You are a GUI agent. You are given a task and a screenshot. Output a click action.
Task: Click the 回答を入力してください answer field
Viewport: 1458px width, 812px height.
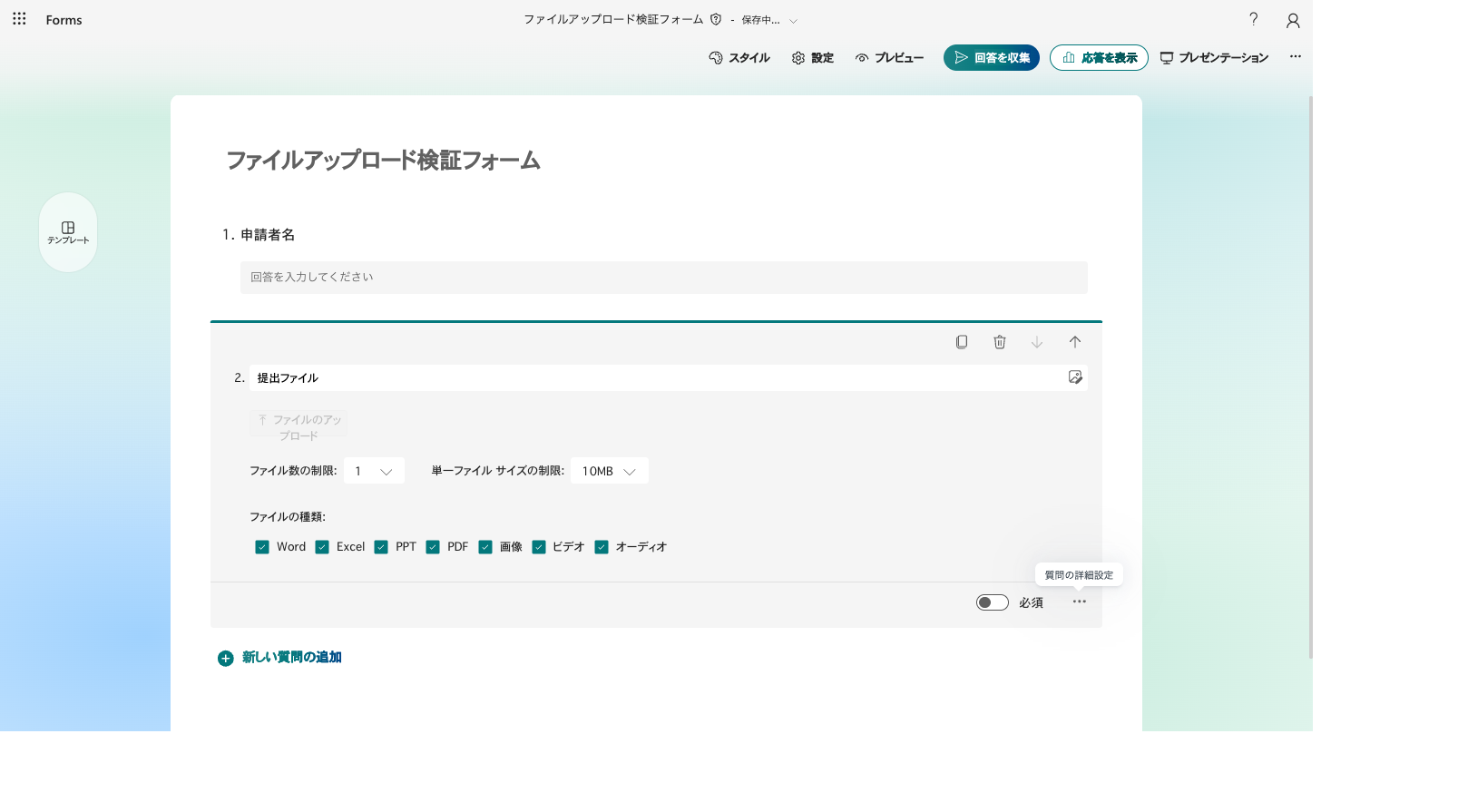pos(663,278)
